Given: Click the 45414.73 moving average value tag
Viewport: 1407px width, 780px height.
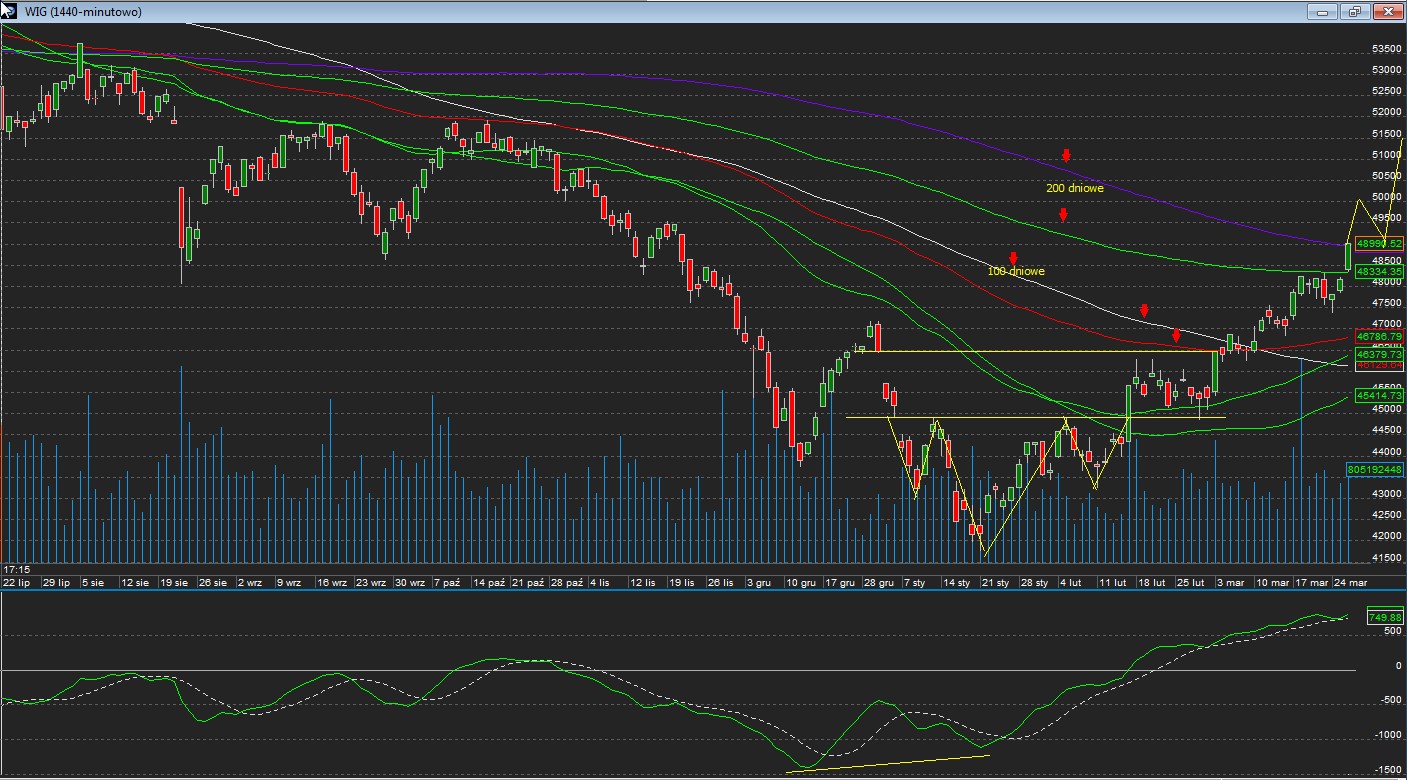Looking at the screenshot, I should click(1380, 396).
